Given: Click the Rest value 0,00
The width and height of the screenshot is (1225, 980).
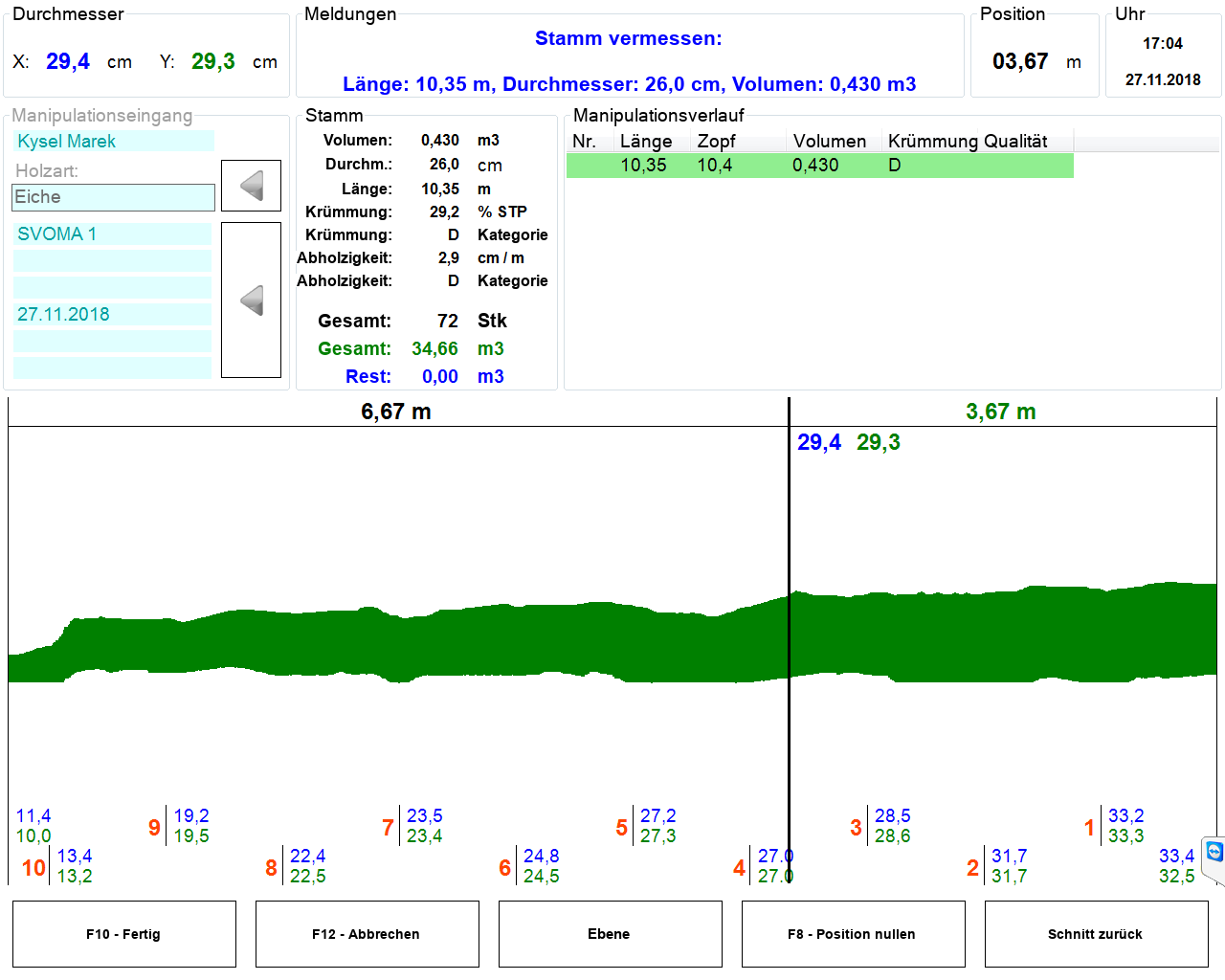Looking at the screenshot, I should (x=440, y=376).
